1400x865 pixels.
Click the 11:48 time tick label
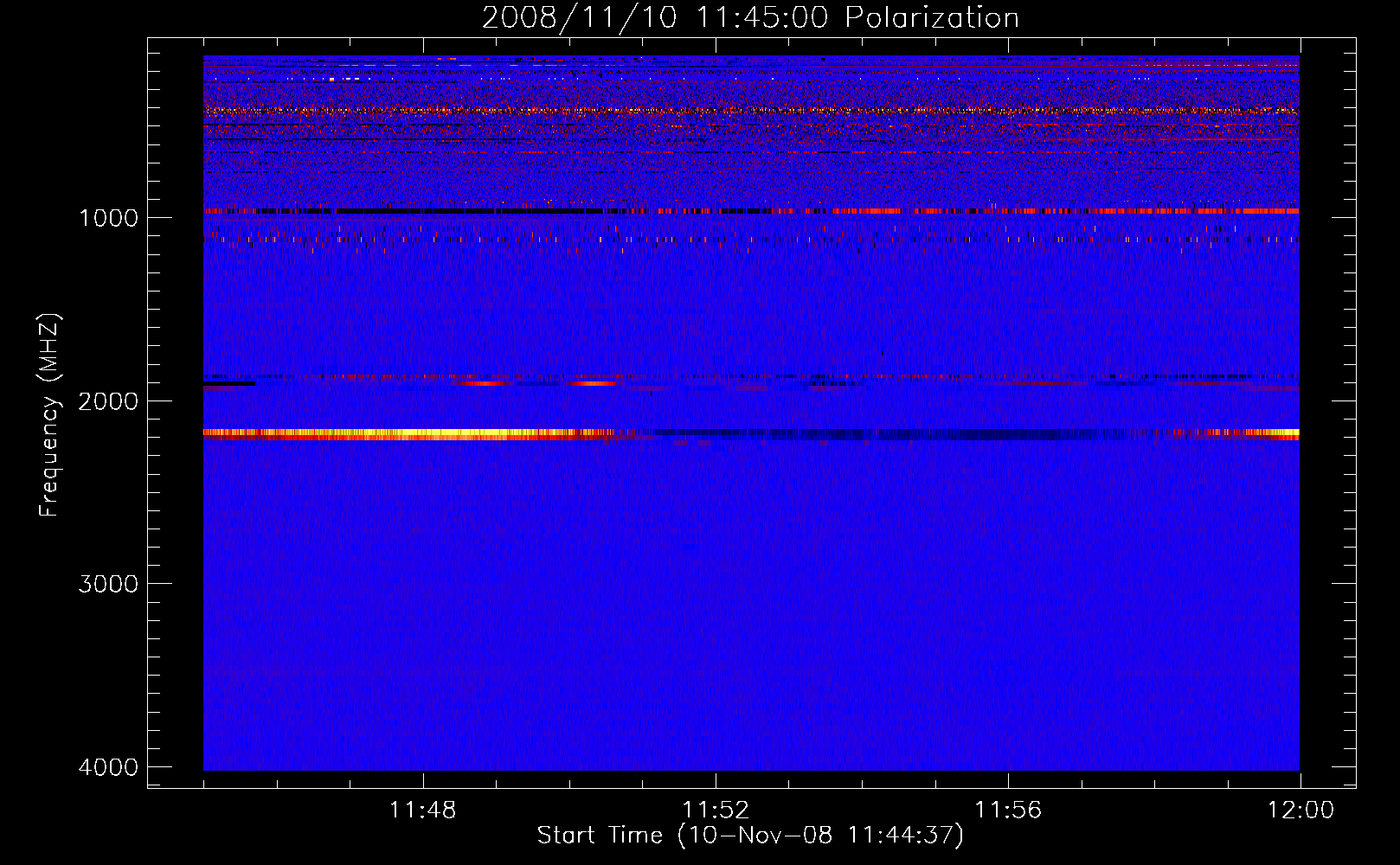(423, 811)
